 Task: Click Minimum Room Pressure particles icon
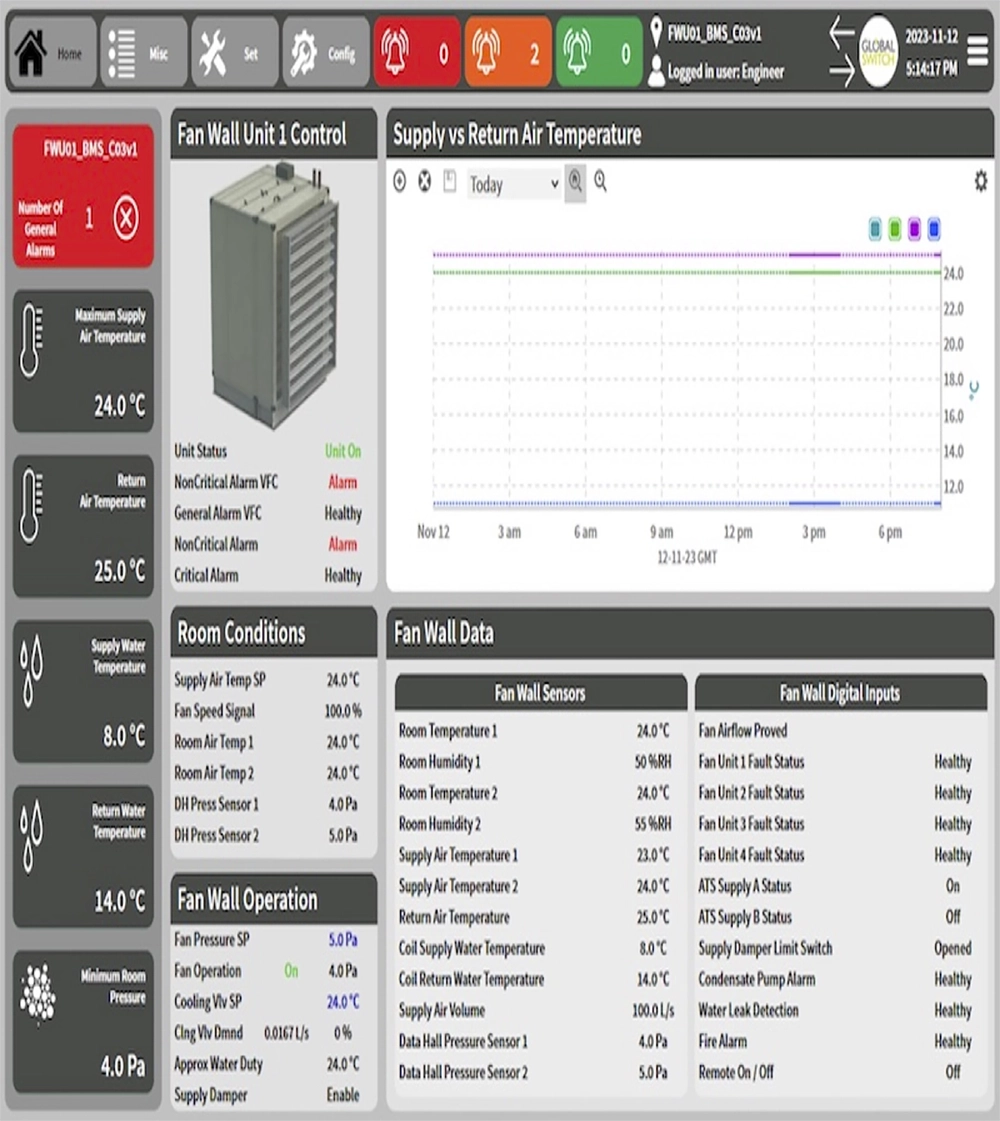[37, 994]
